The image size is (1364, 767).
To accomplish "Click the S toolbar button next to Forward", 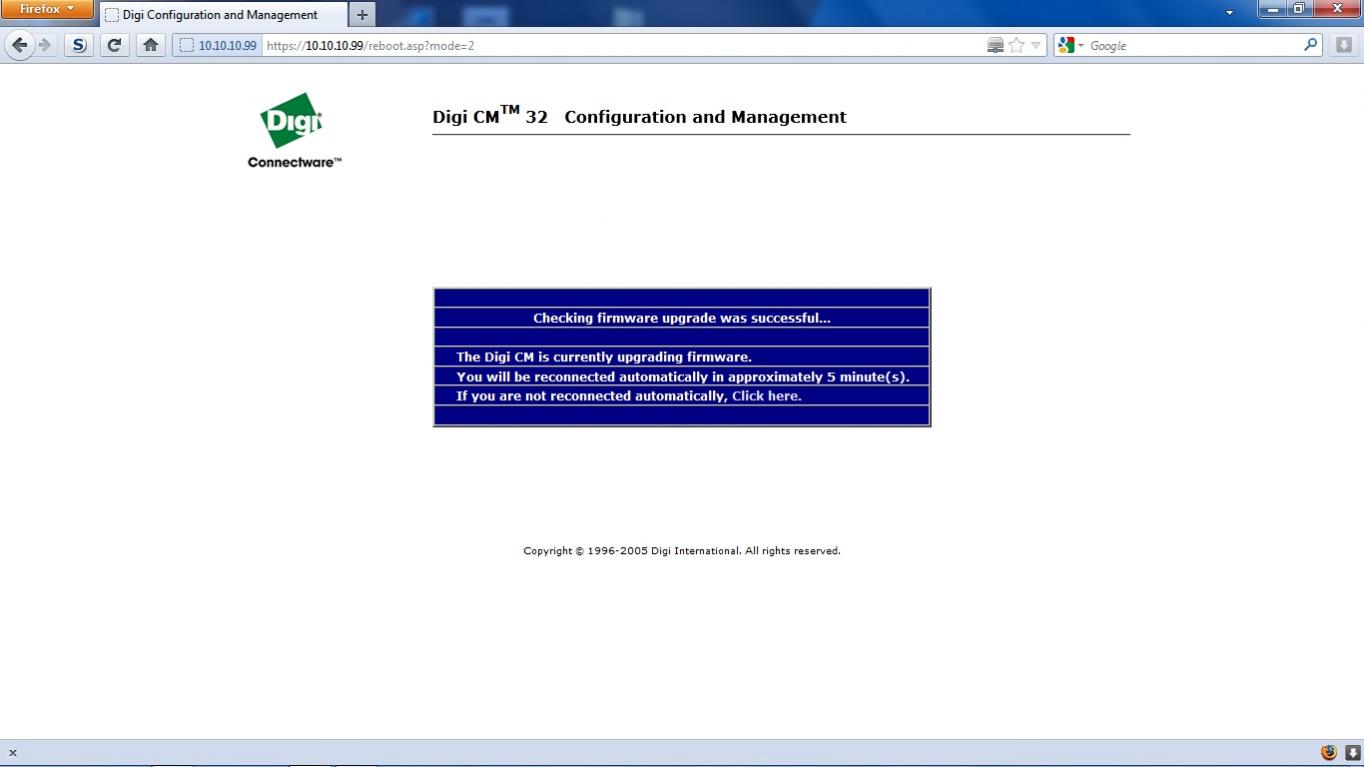I will tap(79, 45).
